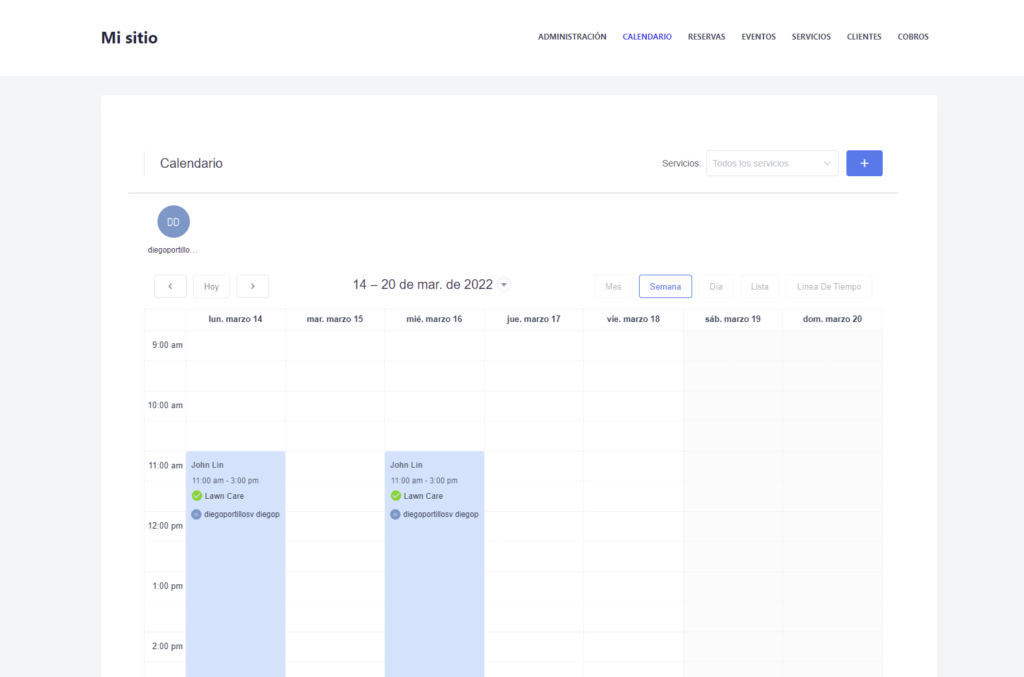Open the Reservas menu item
Viewport: 1024px width, 677px height.
[707, 36]
